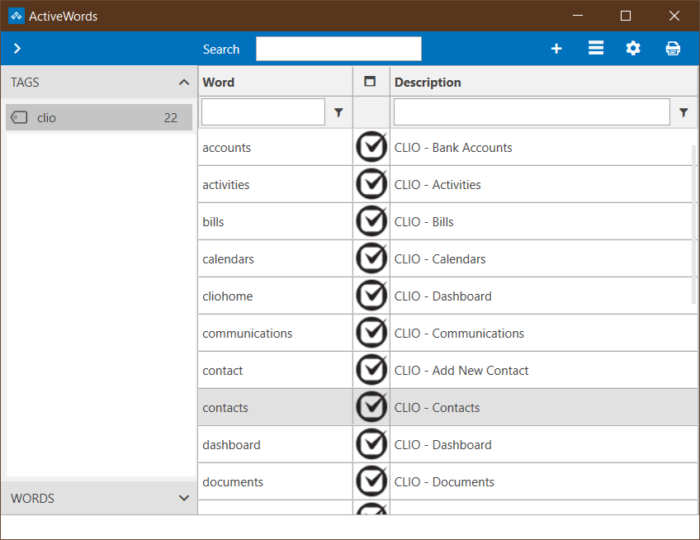The height and width of the screenshot is (540, 700).
Task: Select the word 'contact'
Action: (x=222, y=370)
